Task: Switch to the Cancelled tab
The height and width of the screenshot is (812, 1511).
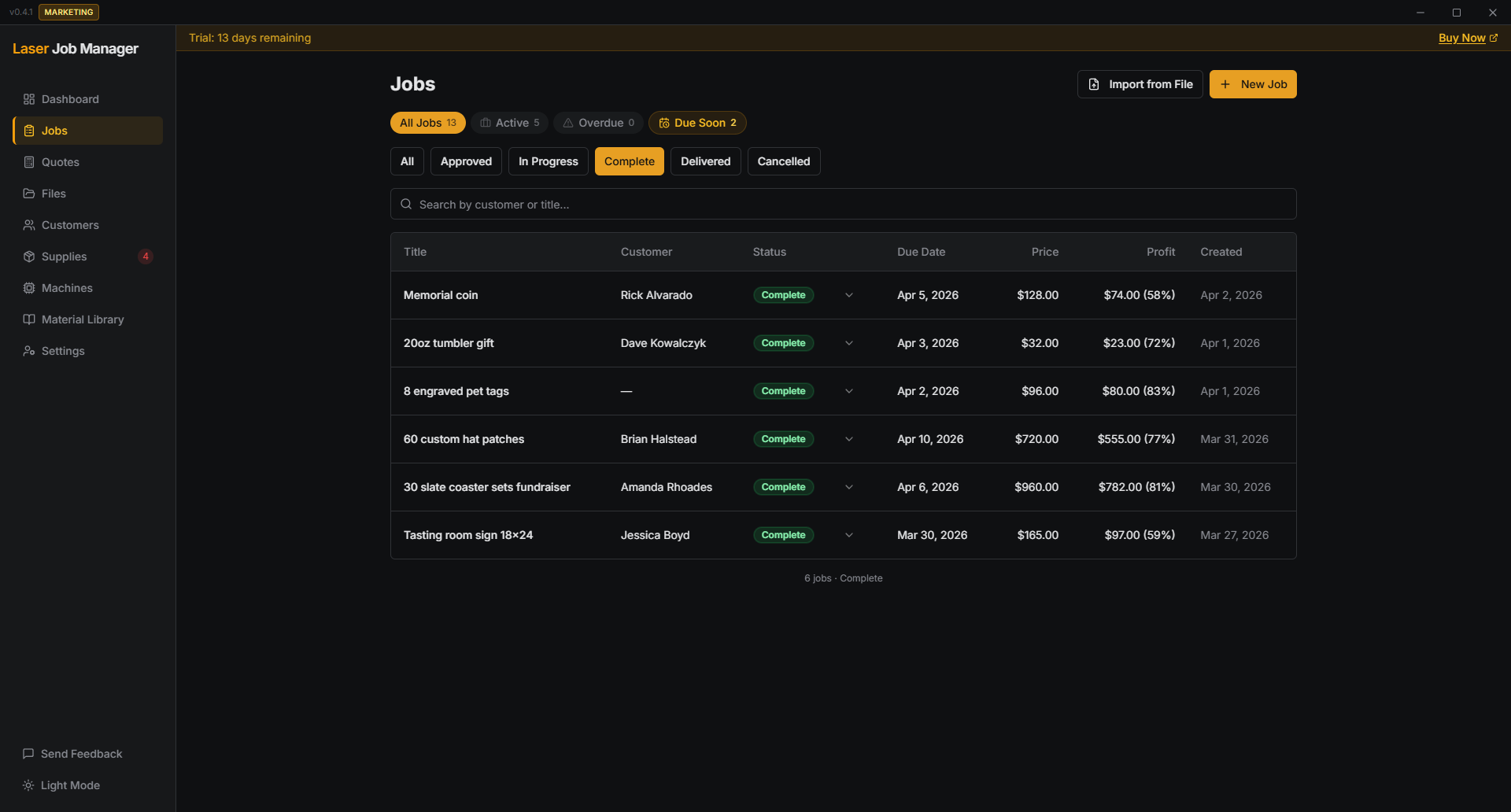Action: click(783, 161)
